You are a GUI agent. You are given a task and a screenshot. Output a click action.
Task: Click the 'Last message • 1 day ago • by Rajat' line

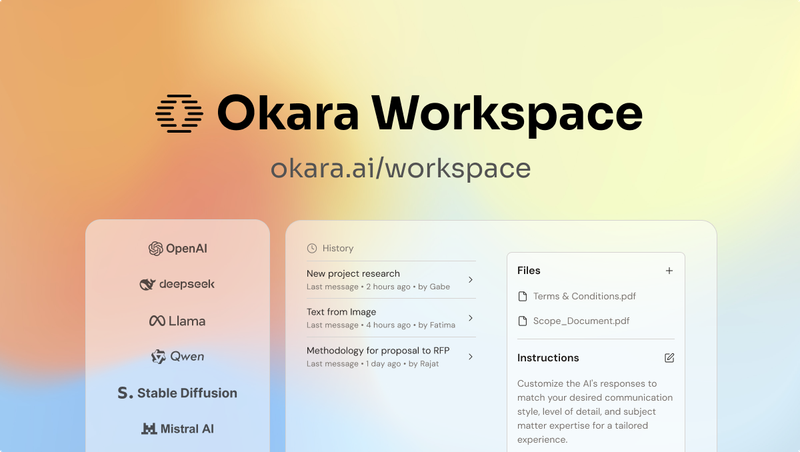pos(372,364)
